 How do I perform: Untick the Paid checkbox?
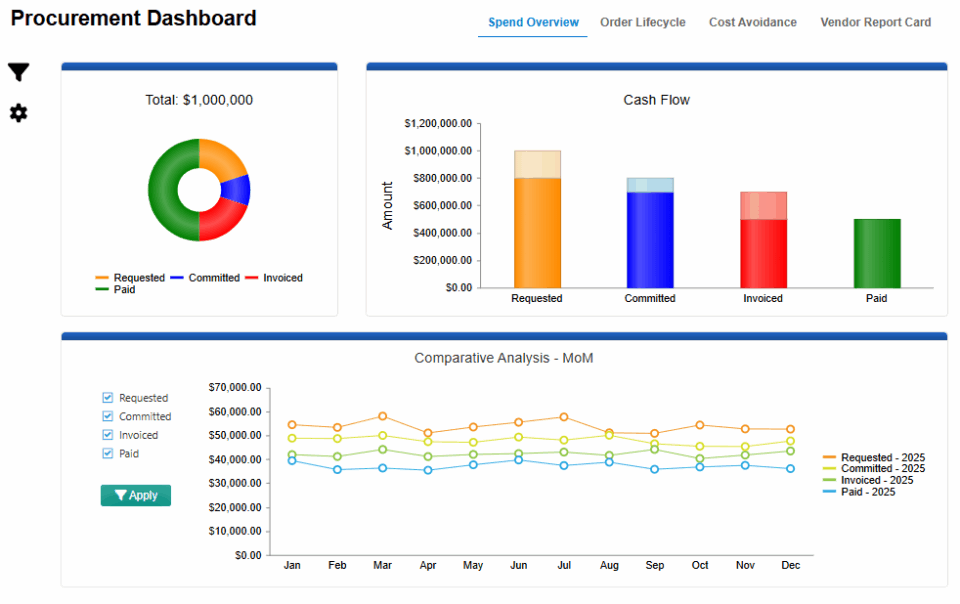point(108,453)
